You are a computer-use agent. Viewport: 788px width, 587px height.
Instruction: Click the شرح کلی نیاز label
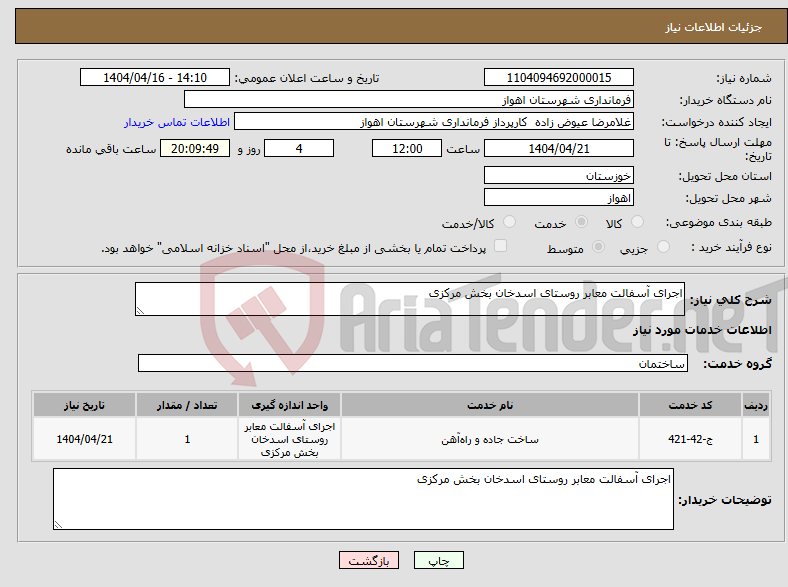[x=731, y=300]
